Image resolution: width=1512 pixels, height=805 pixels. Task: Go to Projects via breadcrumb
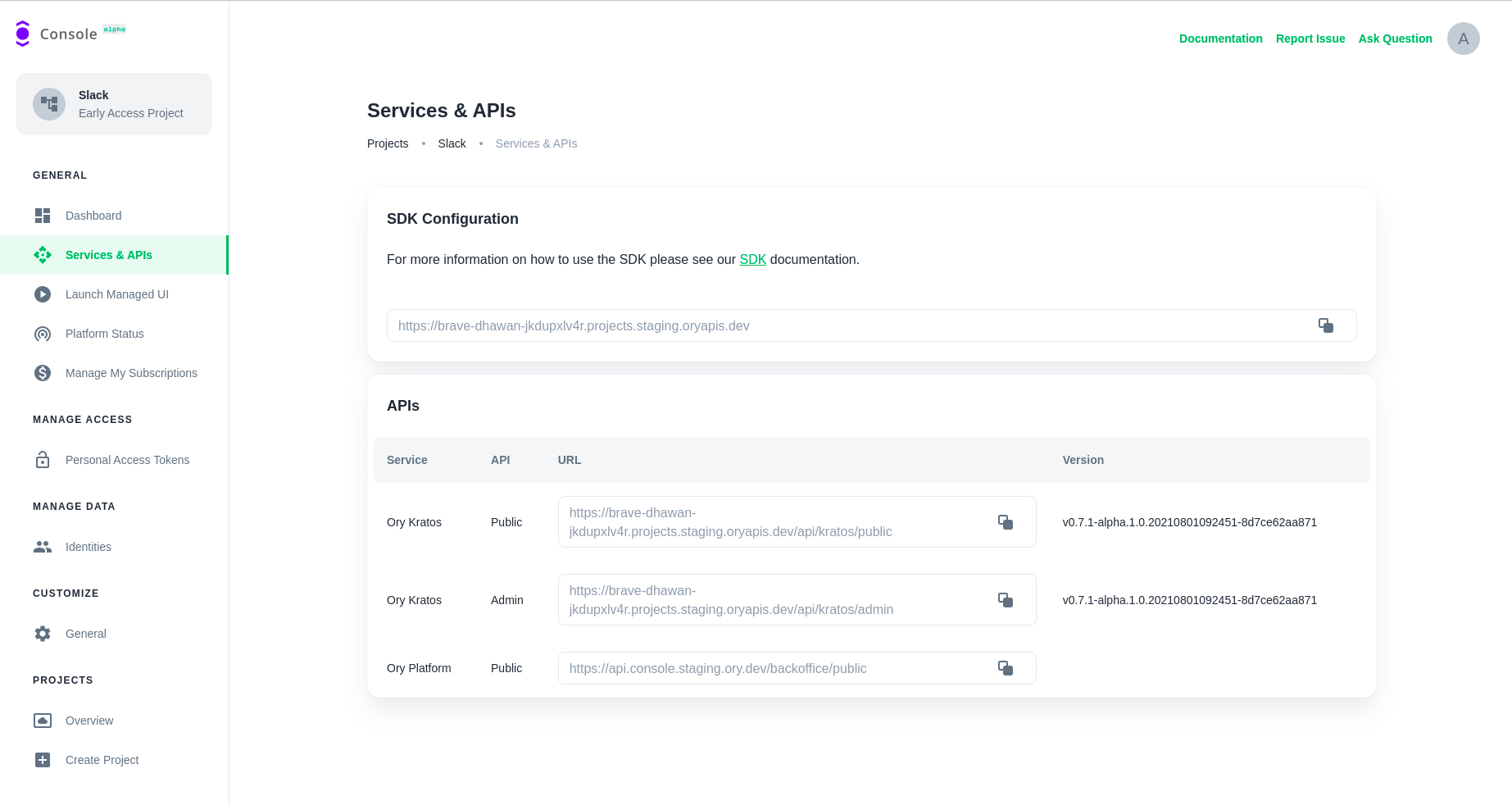click(x=388, y=143)
